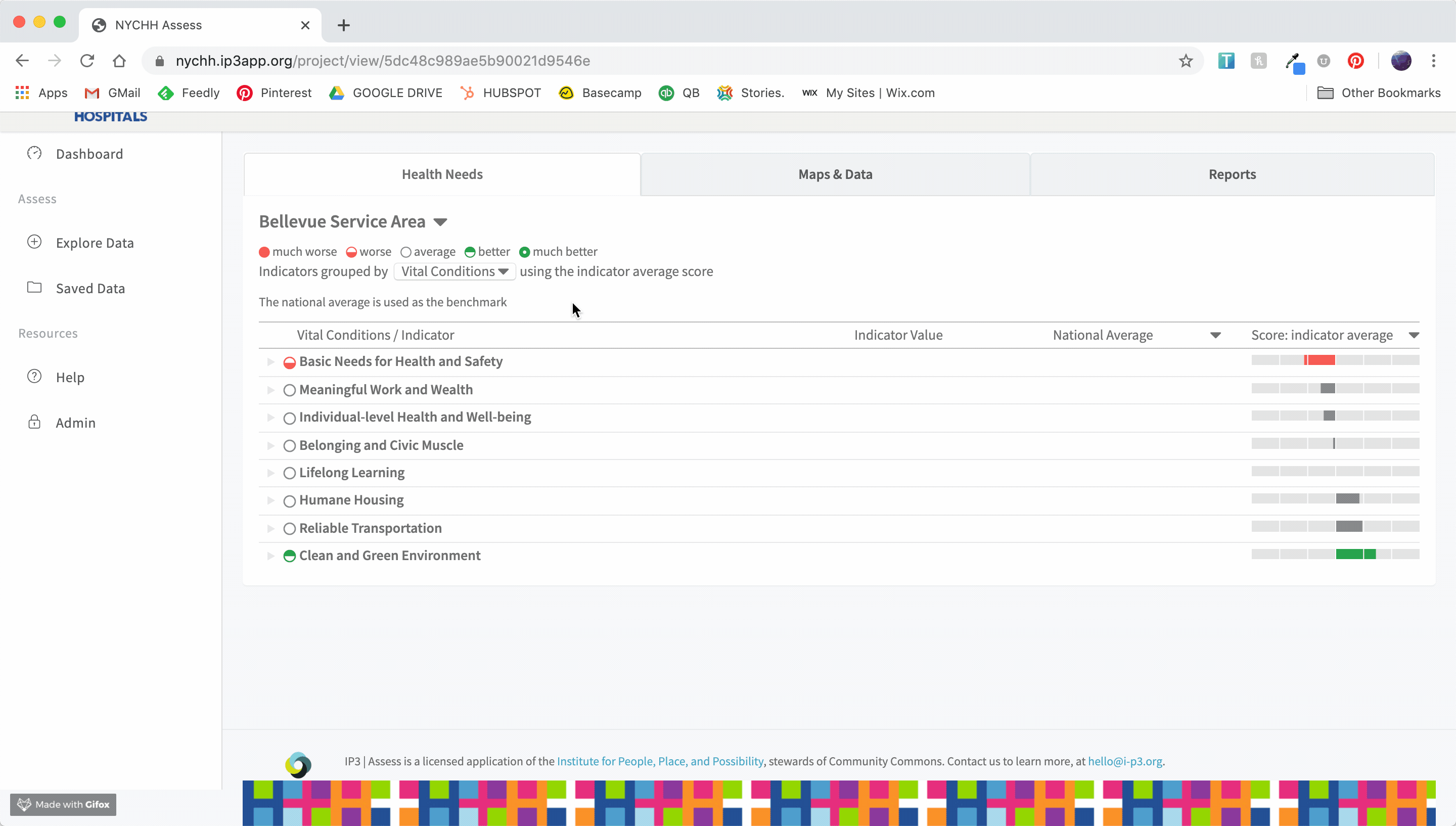The height and width of the screenshot is (826, 1456).
Task: Open the Apps grid bookmark
Action: click(x=41, y=93)
